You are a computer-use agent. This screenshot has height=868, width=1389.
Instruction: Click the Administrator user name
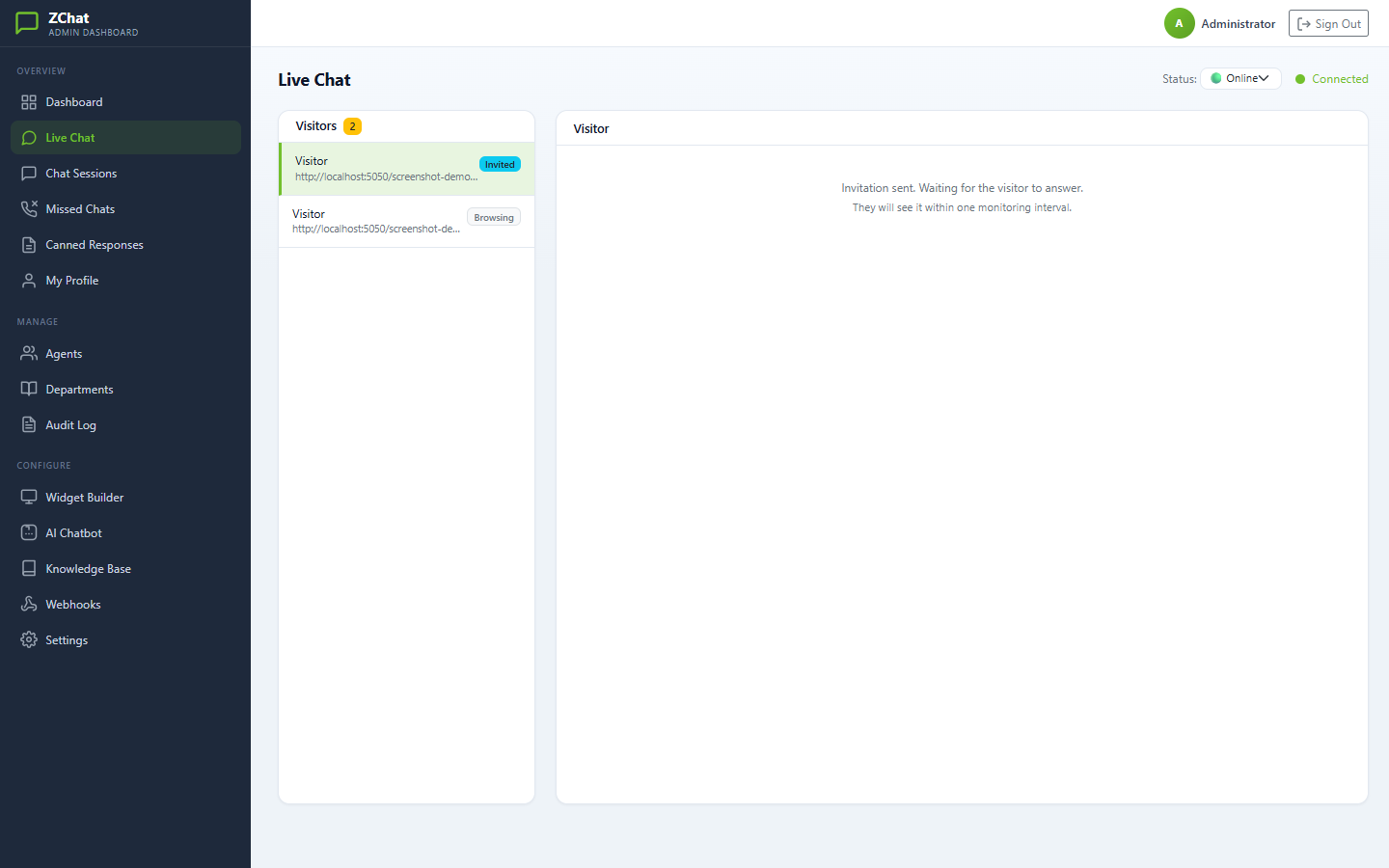coord(1239,24)
